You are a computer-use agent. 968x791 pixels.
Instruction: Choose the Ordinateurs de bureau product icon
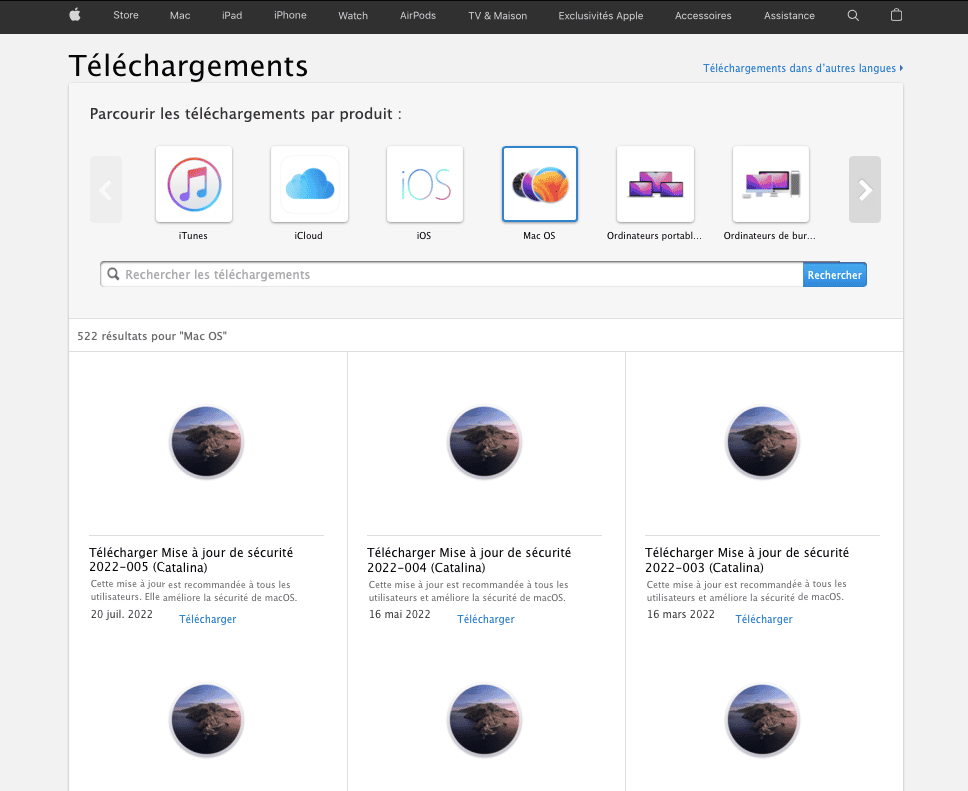[770, 184]
